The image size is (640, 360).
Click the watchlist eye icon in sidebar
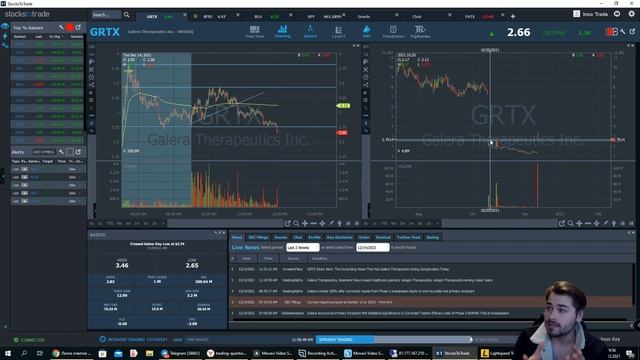pyautogui.click(x=5, y=26)
